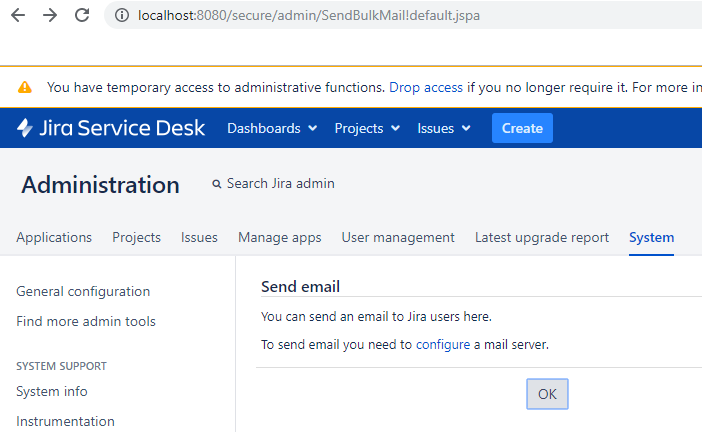Switch to the Applications tab
Viewport: 702px width, 432px height.
[54, 237]
